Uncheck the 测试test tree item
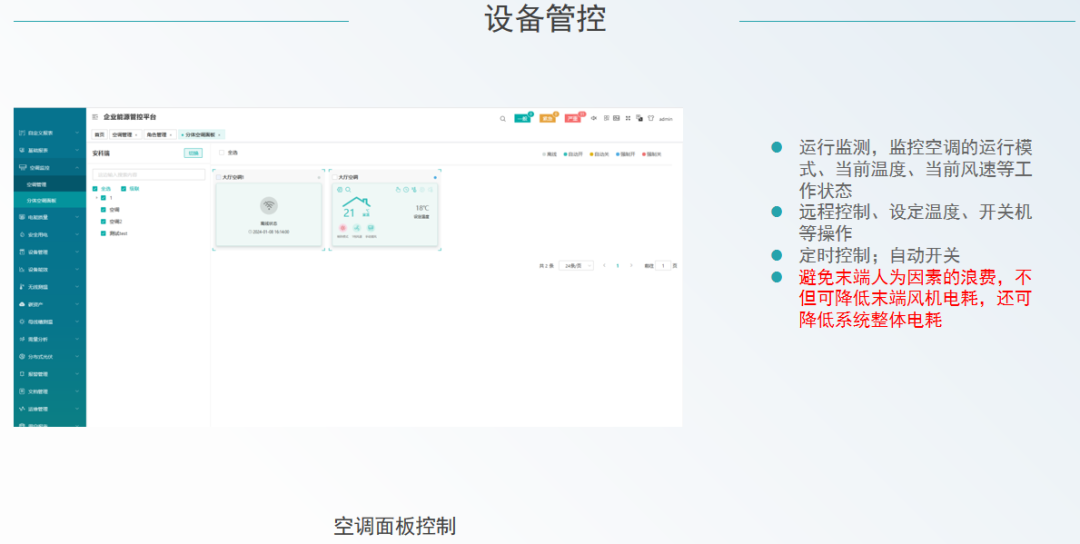This screenshot has height=544, width=1080. pos(103,233)
